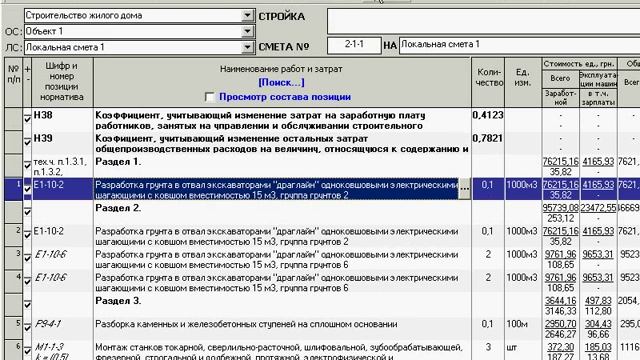Click row number 3 header cell
This screenshot has height=360, width=640.
click(13, 259)
